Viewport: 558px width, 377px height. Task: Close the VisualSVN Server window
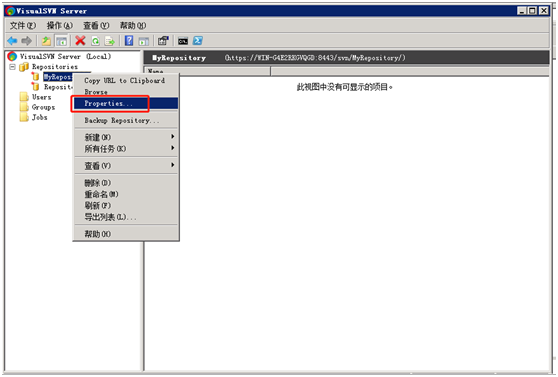544,11
